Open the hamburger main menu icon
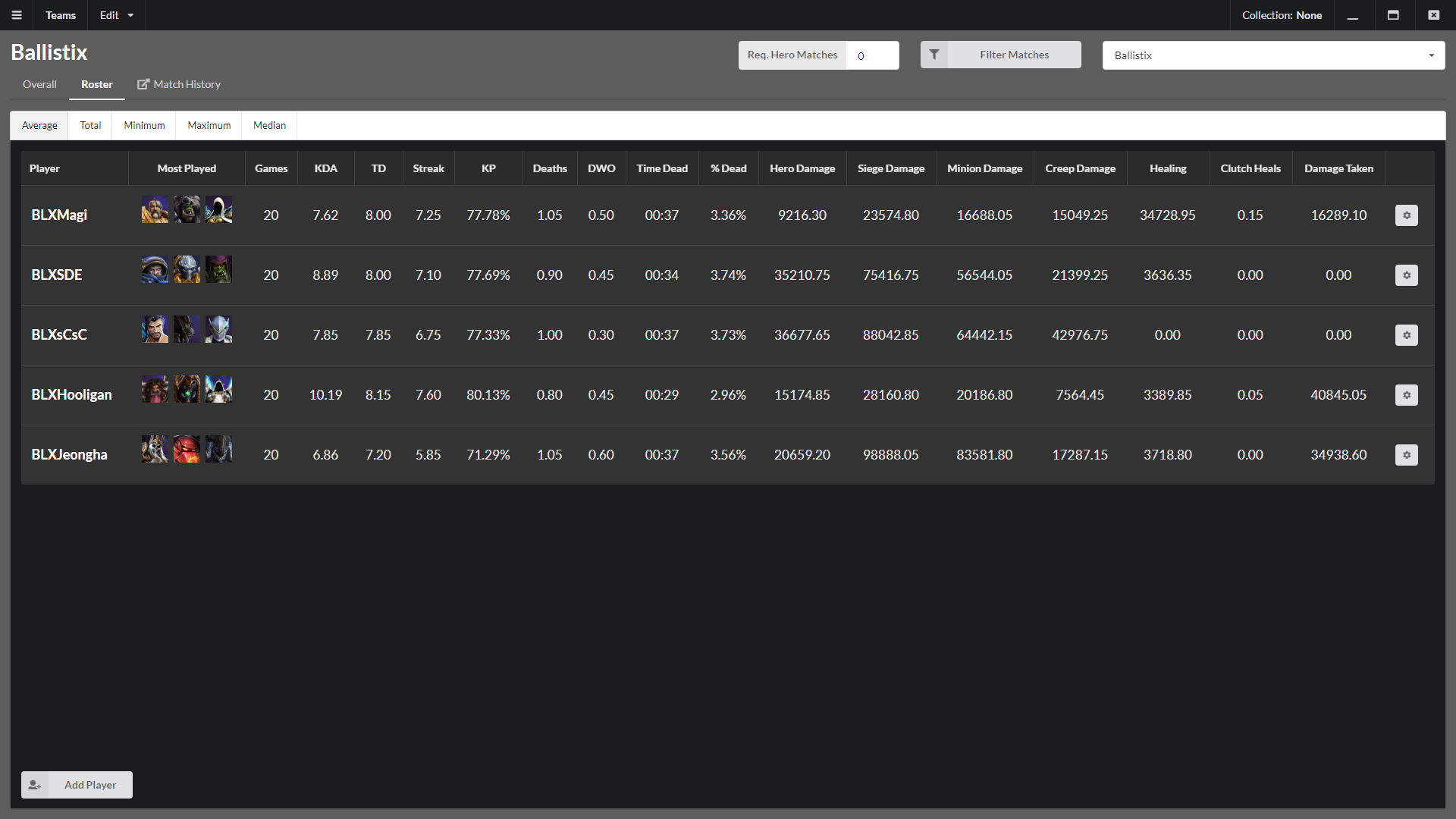 [x=17, y=15]
